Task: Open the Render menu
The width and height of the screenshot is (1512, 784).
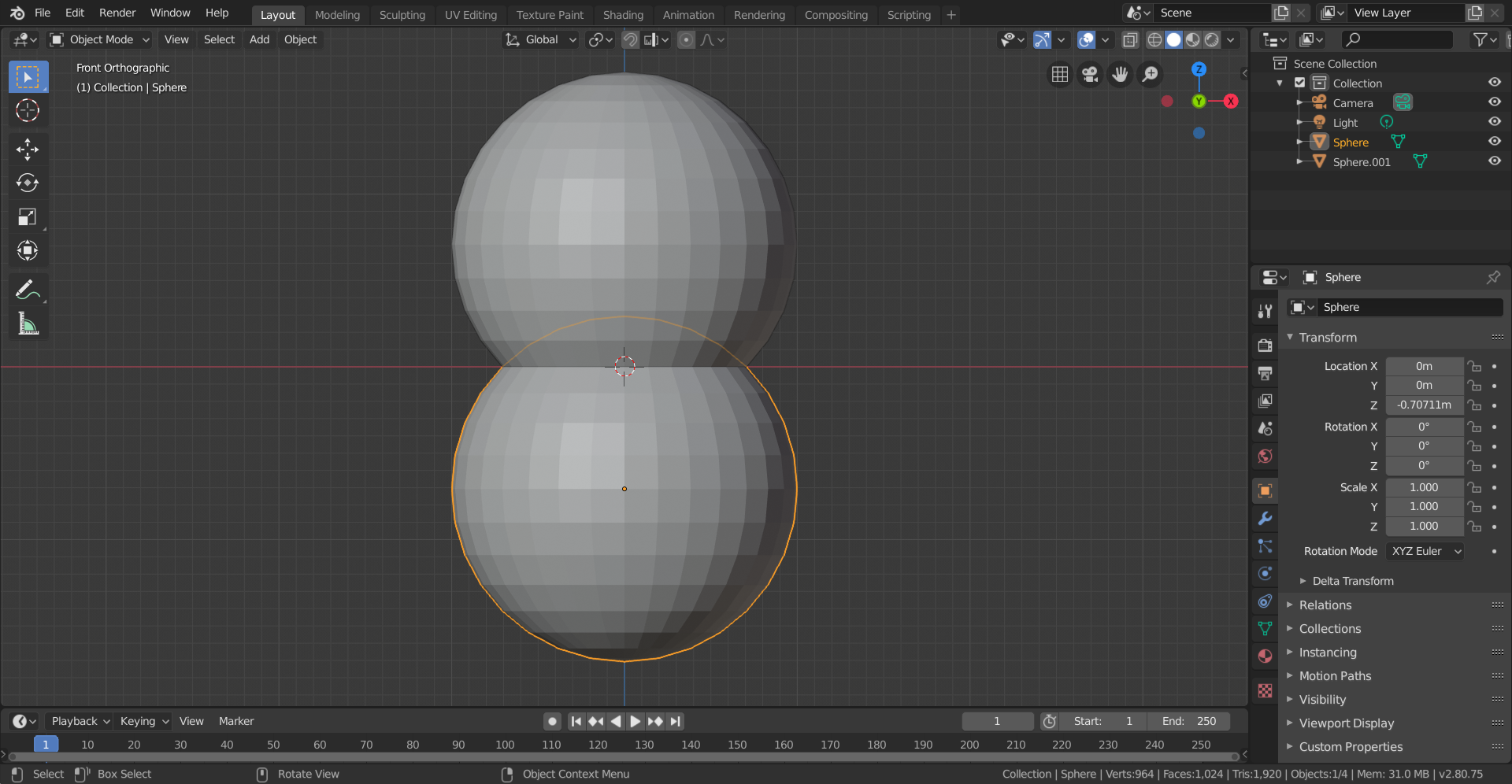Action: point(117,13)
